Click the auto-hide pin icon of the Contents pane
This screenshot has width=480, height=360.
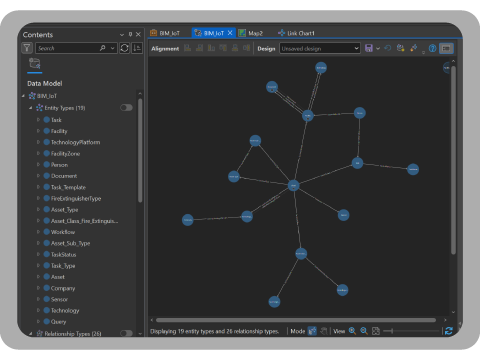[130, 34]
